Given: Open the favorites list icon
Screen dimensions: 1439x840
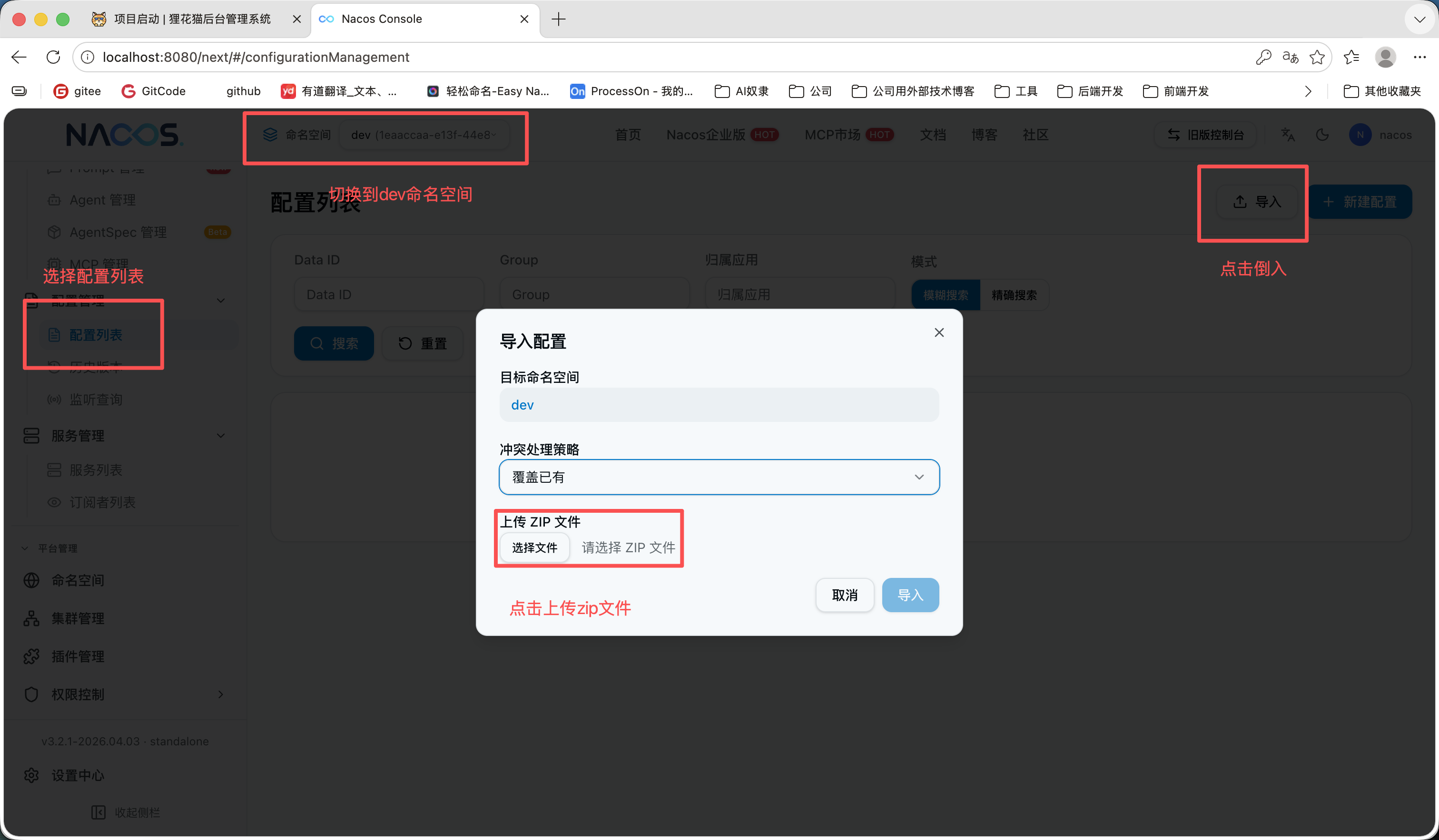Looking at the screenshot, I should pyautogui.click(x=1351, y=57).
